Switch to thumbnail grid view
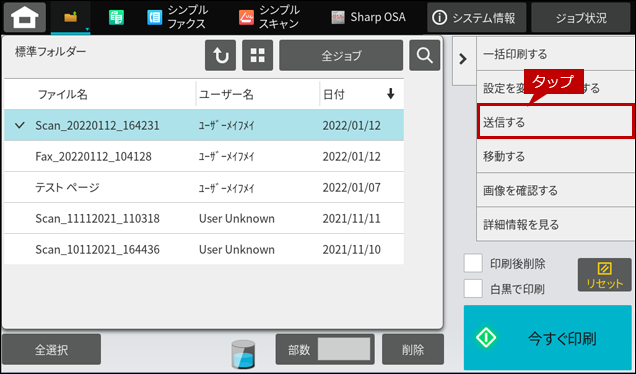This screenshot has width=636, height=374. (x=258, y=56)
